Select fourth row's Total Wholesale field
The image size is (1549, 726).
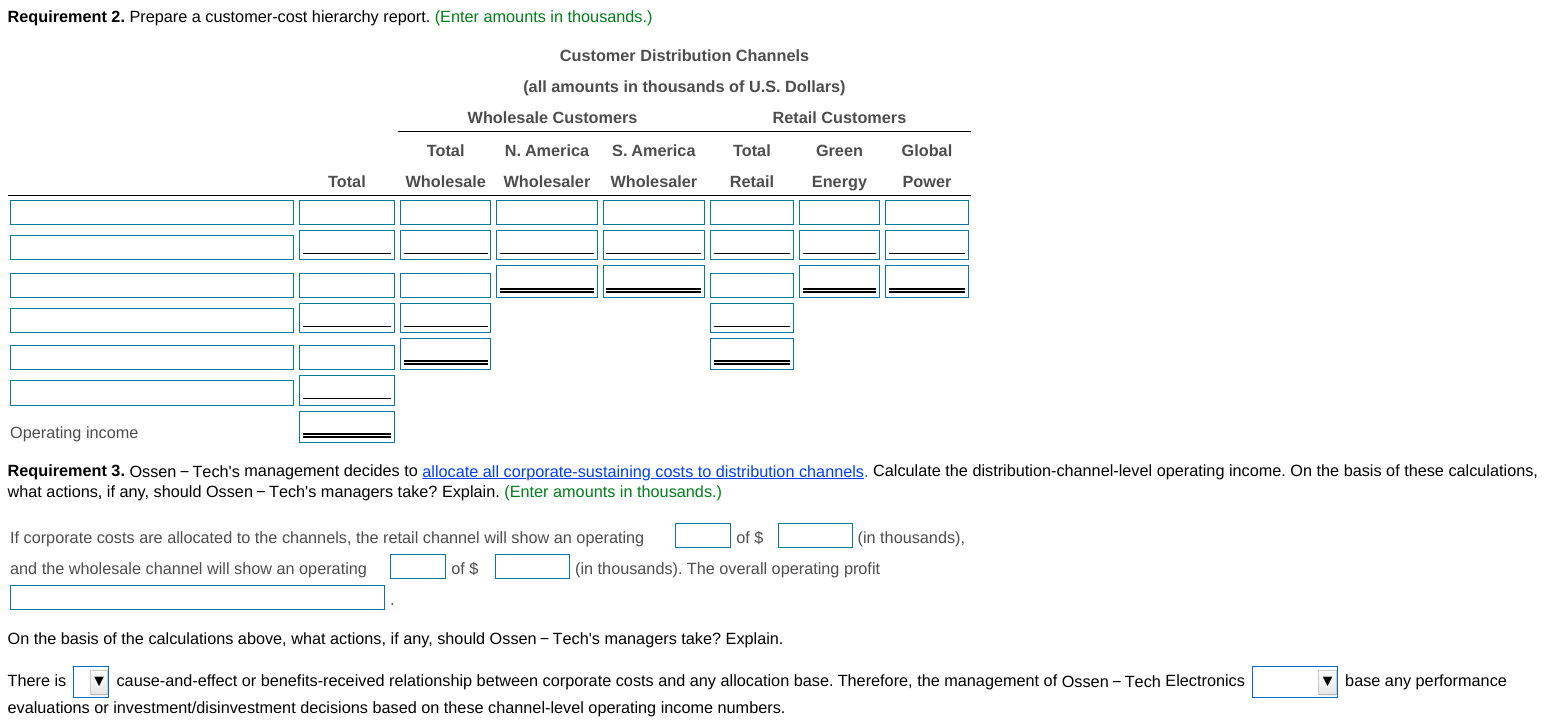pyautogui.click(x=445, y=318)
